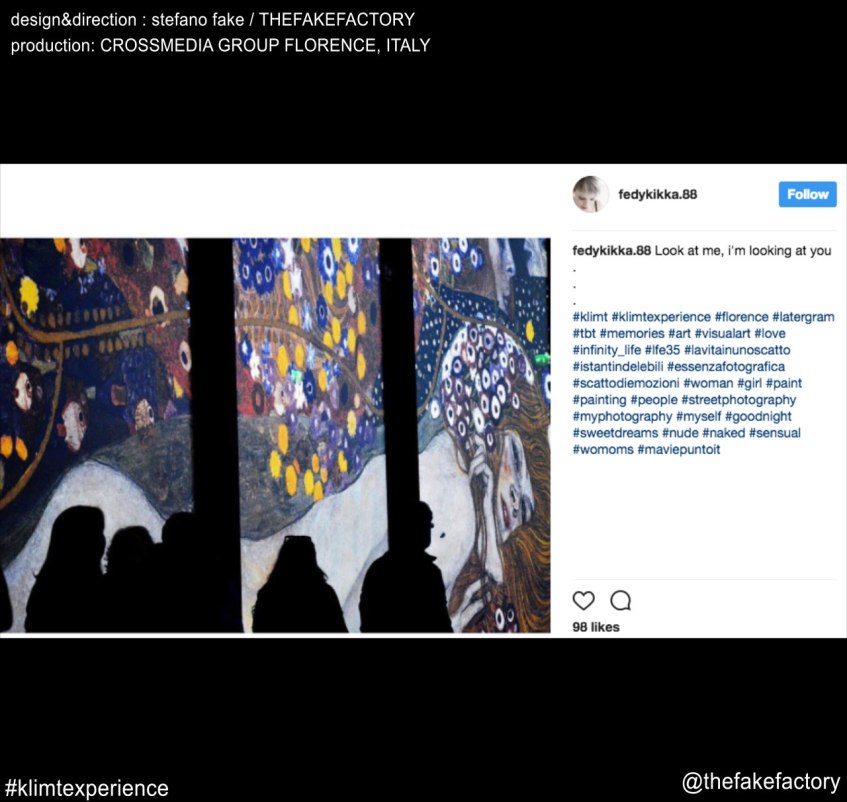Open fedykikka.88 profile avatar
This screenshot has width=847, height=802.
[x=590, y=194]
